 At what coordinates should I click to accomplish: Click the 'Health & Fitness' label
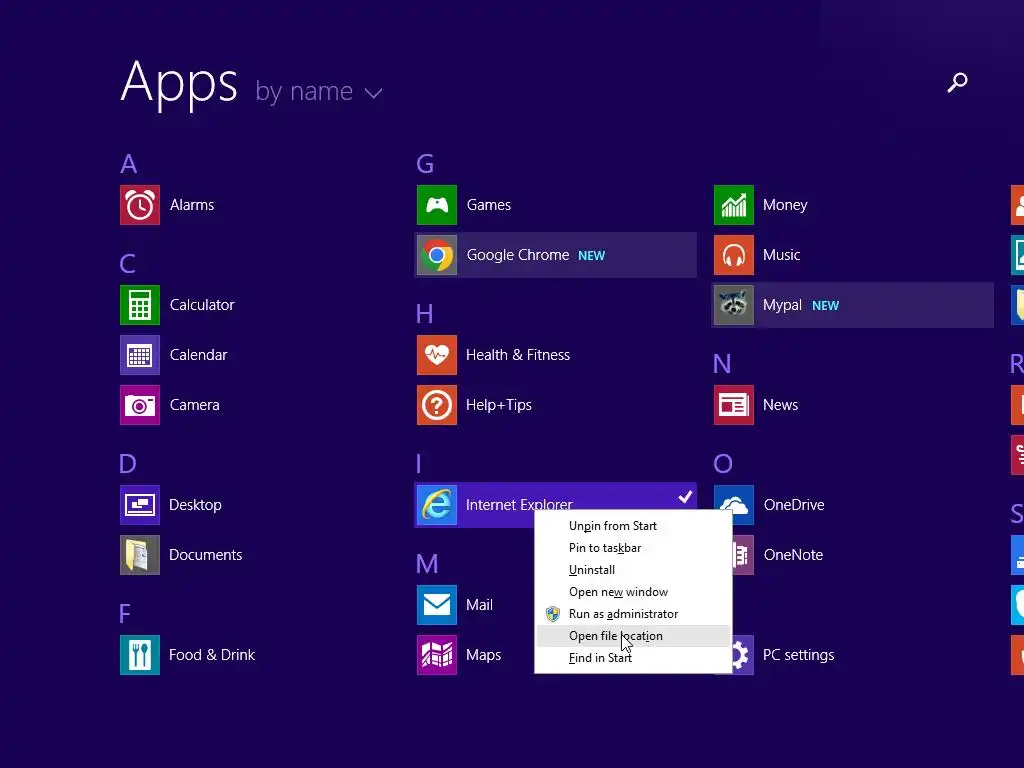[x=518, y=355]
